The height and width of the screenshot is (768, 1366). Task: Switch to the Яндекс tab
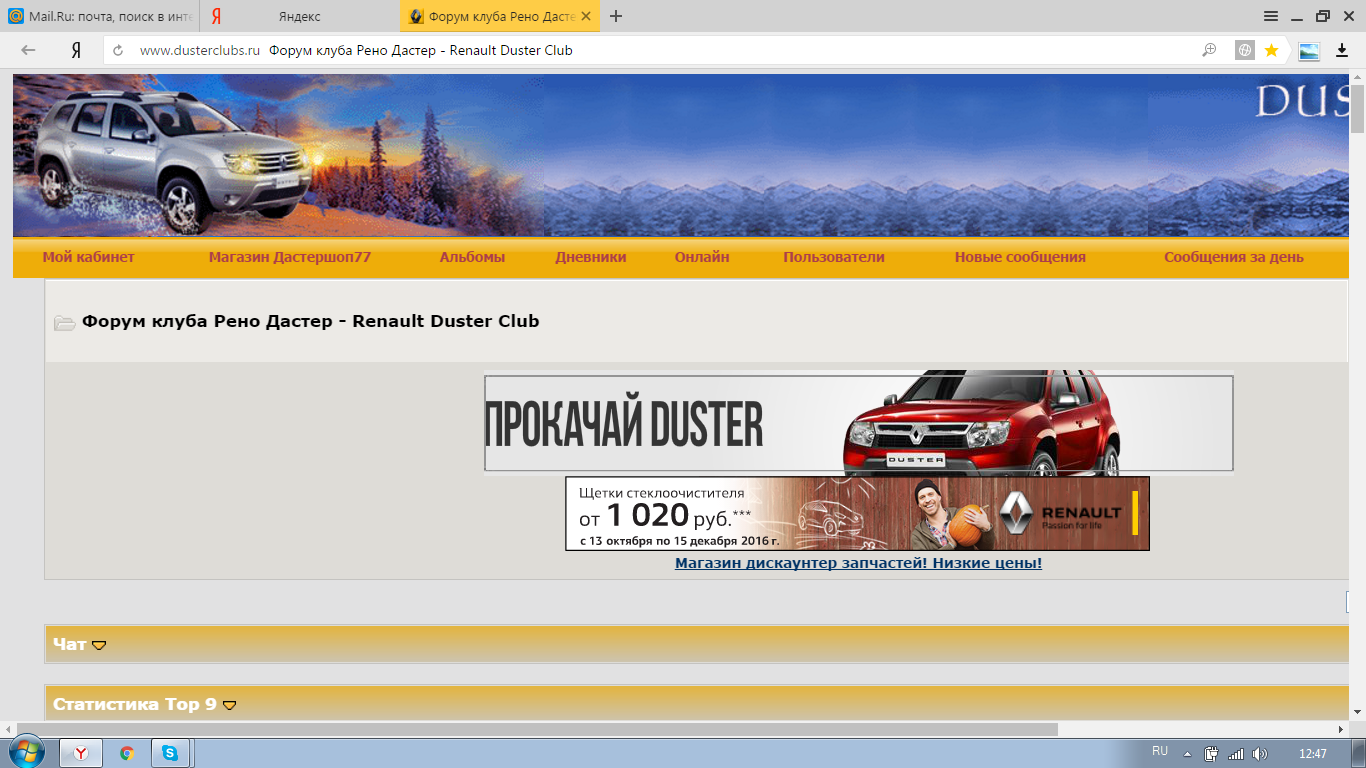300,16
